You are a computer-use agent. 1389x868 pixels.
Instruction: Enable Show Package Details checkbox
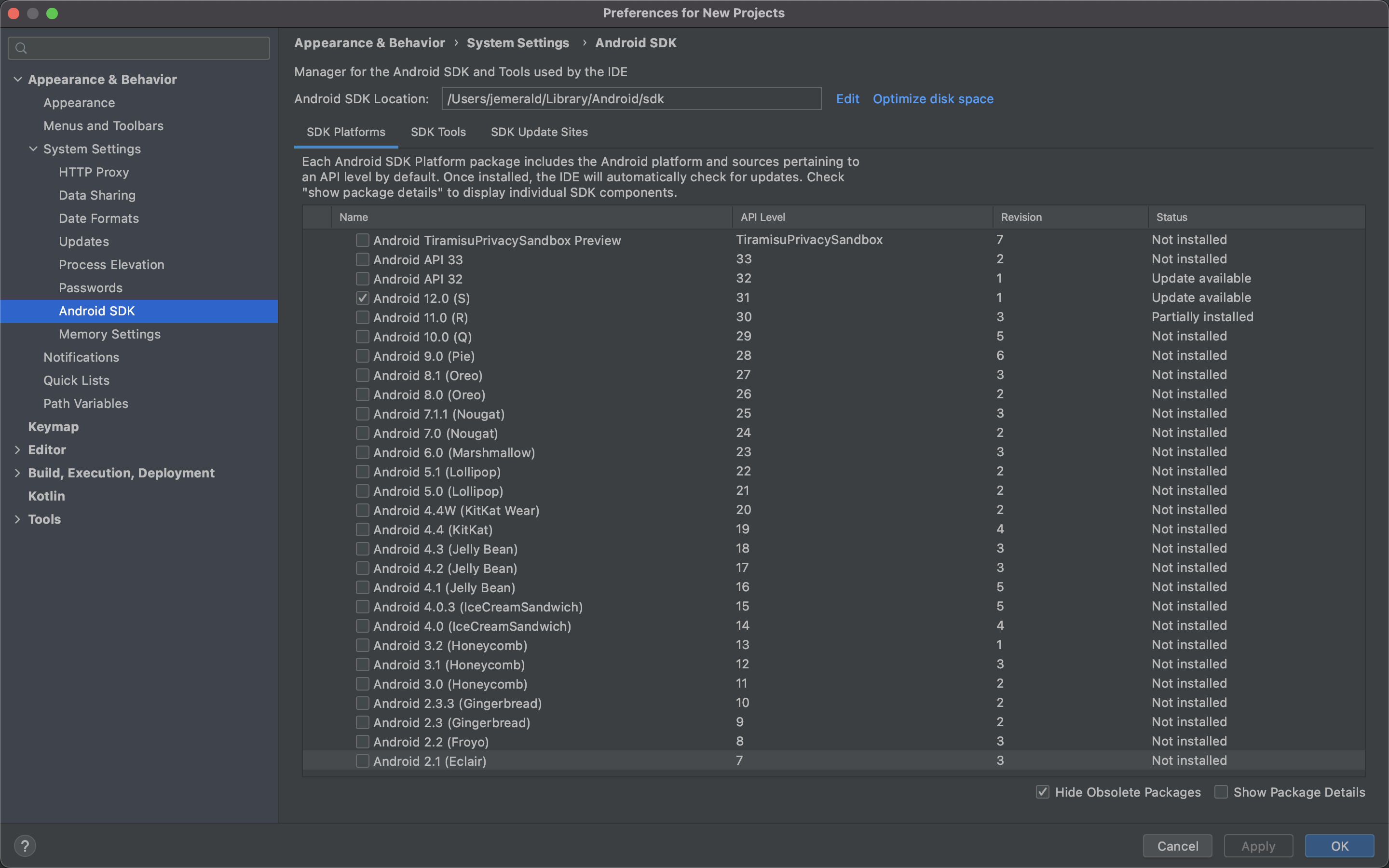1221,792
